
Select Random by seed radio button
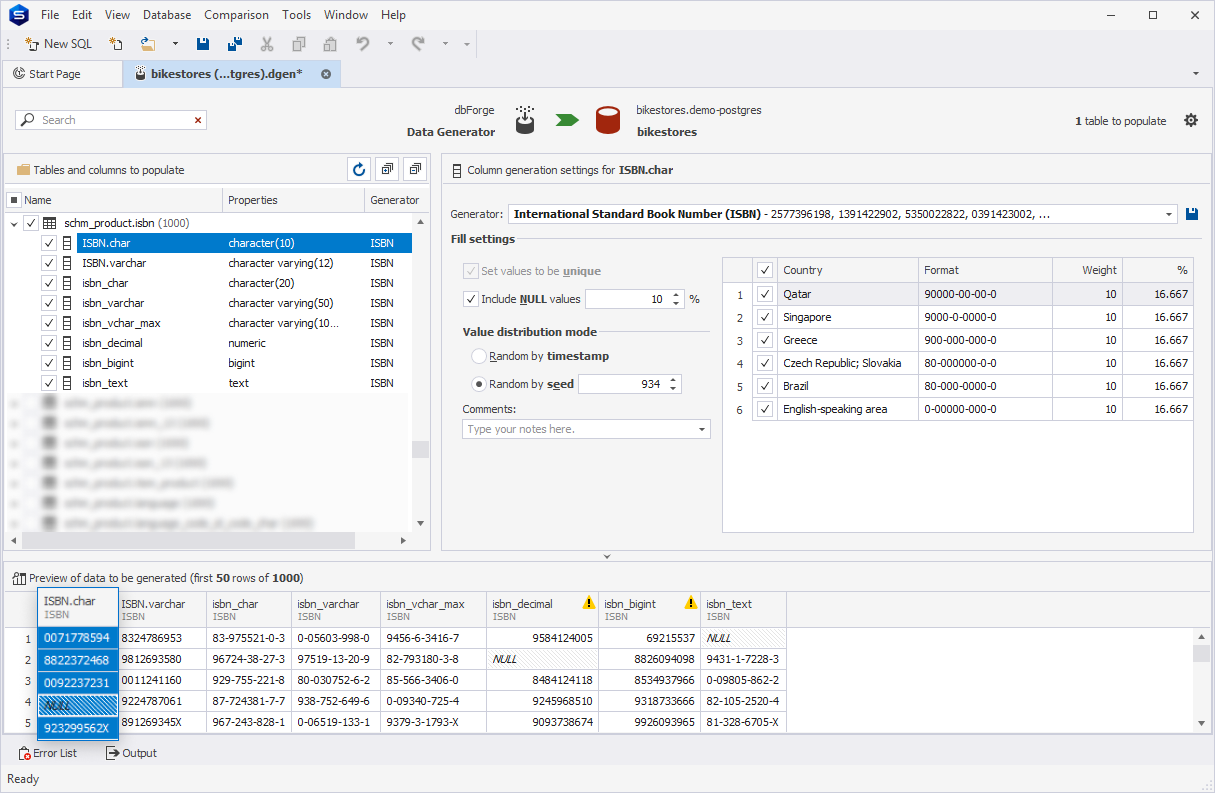(479, 384)
